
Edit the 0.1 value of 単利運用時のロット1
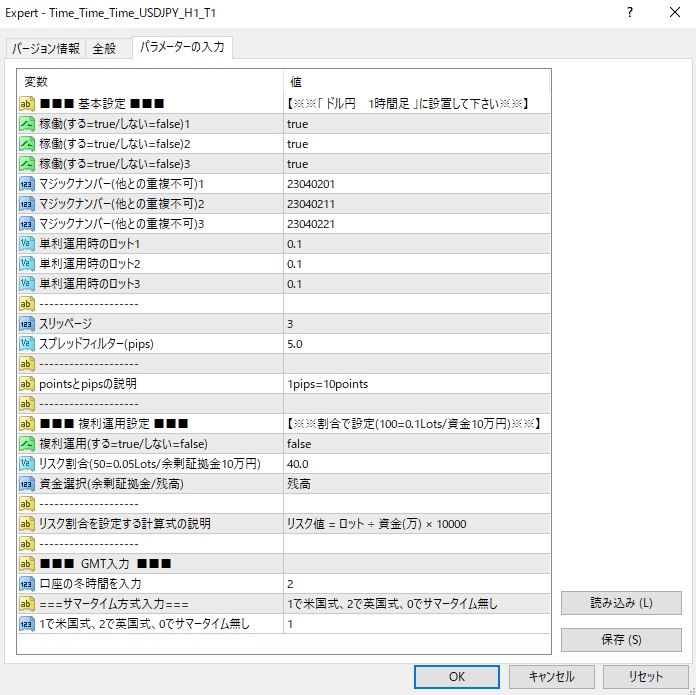(416, 244)
